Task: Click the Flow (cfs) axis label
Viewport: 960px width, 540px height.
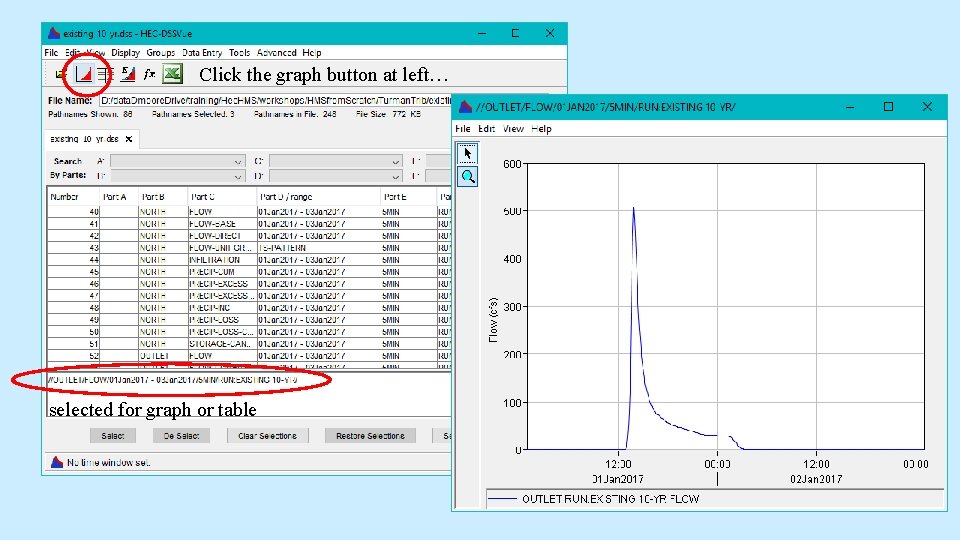Action: point(493,320)
